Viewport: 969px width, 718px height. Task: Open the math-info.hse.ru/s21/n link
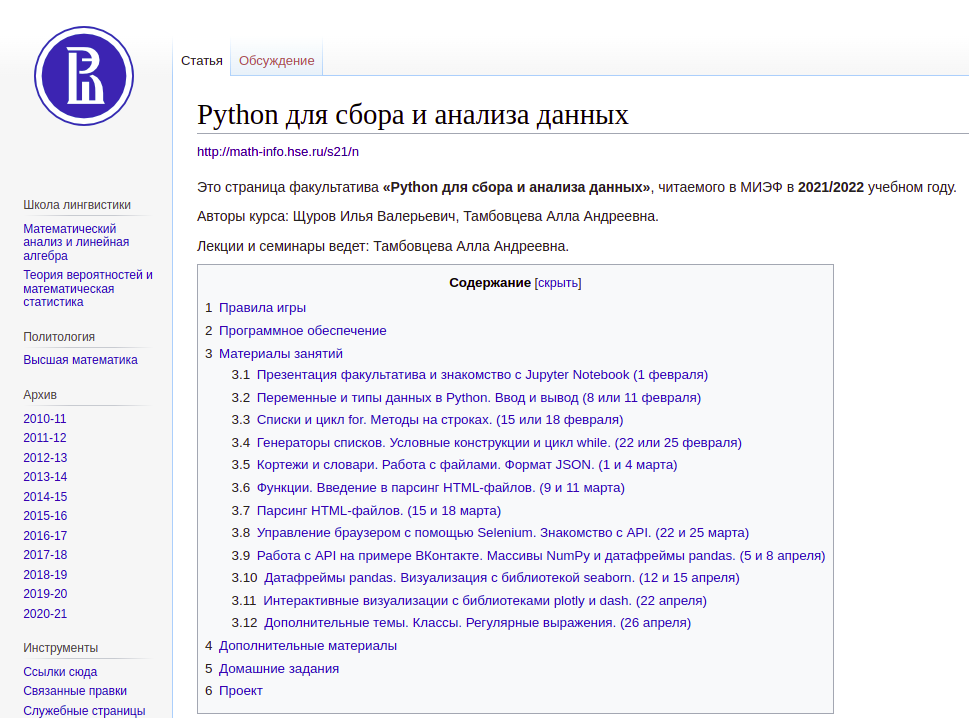[x=277, y=152]
